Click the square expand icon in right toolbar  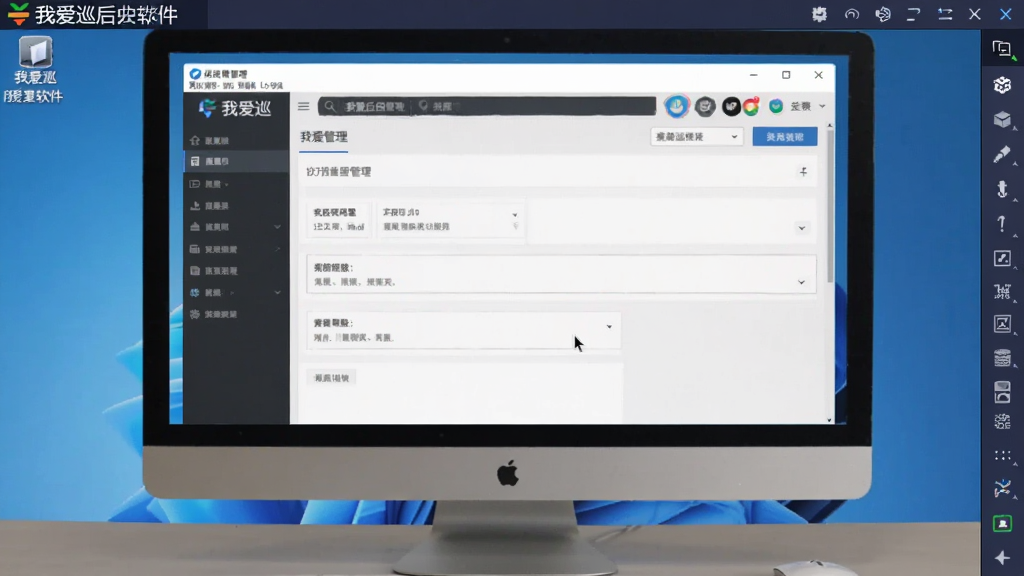coord(1002,258)
